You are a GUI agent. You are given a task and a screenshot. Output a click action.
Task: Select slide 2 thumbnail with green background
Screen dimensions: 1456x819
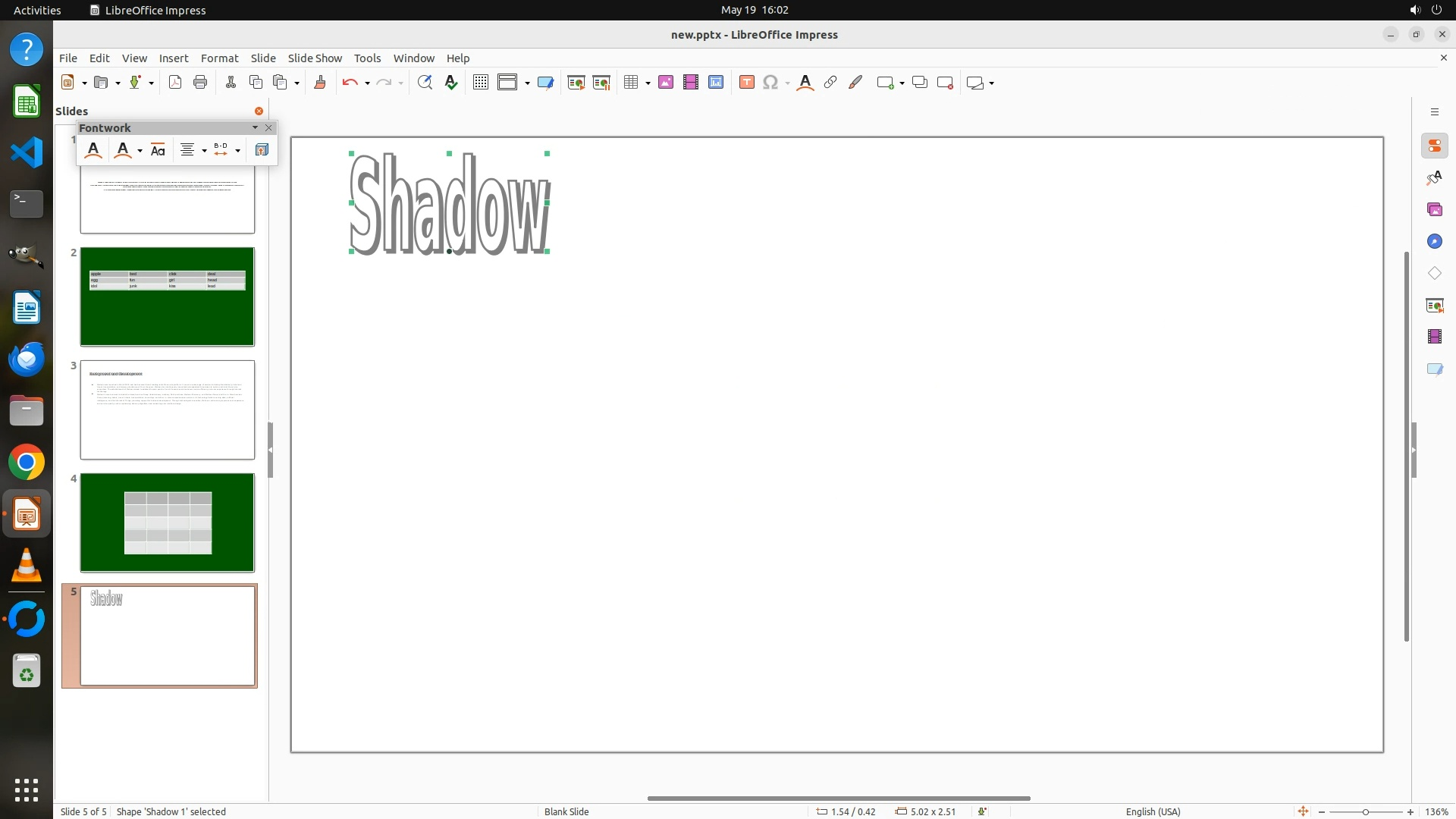pos(167,297)
